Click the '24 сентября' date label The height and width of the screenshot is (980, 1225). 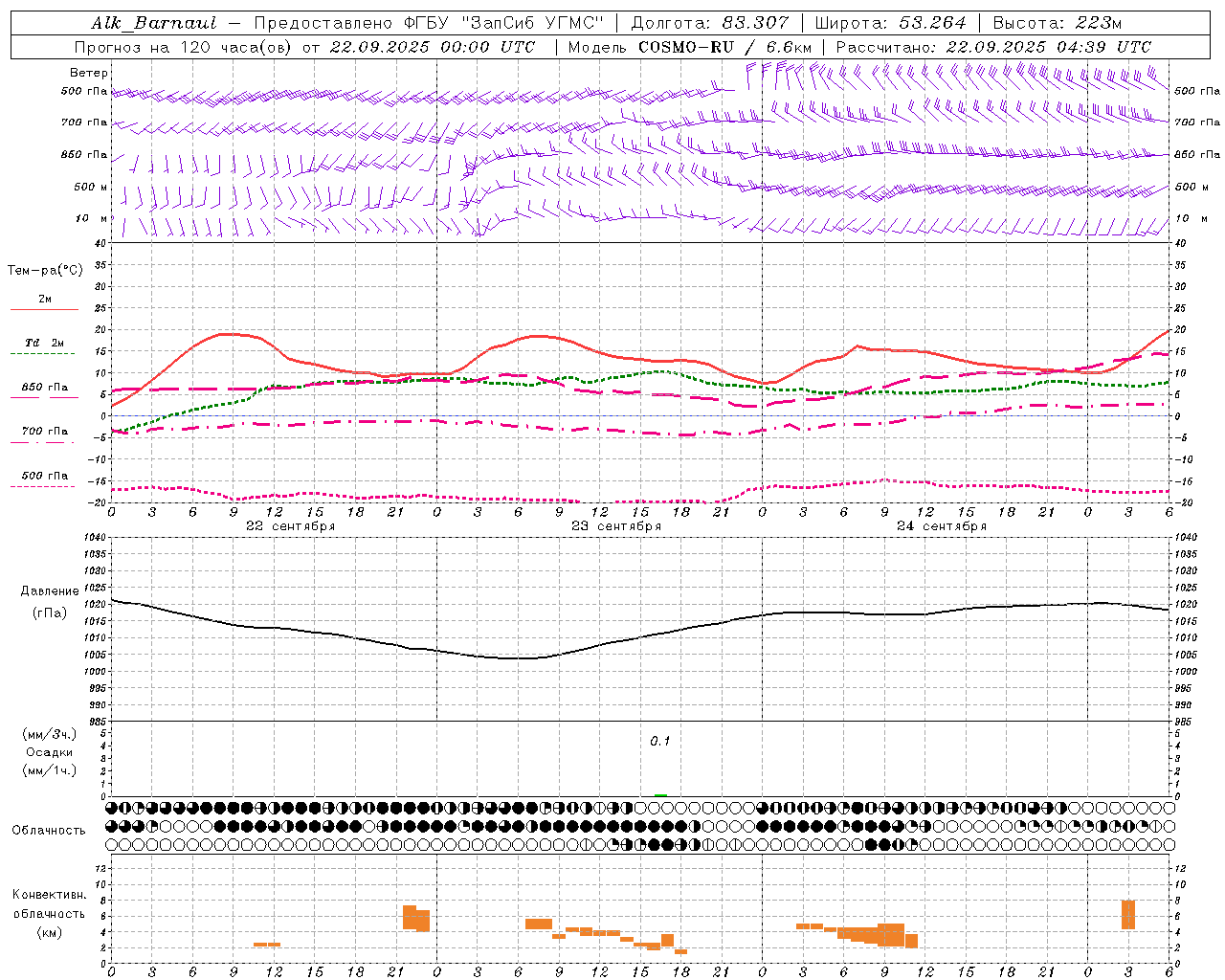click(941, 526)
